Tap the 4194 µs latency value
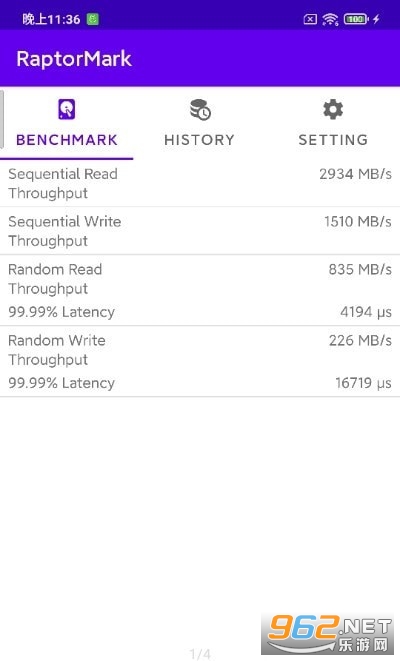The width and height of the screenshot is (400, 661). click(366, 312)
